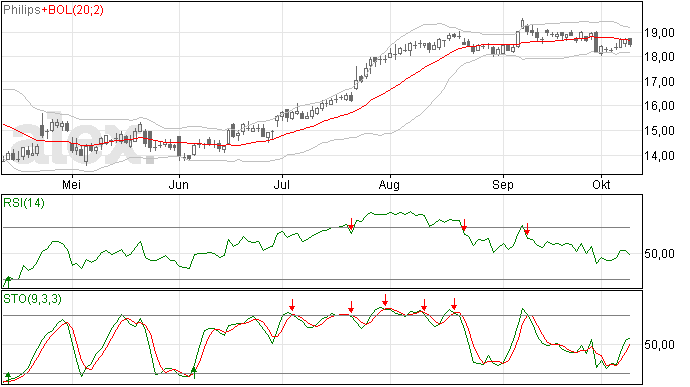Click the tall white candlestick in early September
Screen dimensions: 690x387
point(518,38)
